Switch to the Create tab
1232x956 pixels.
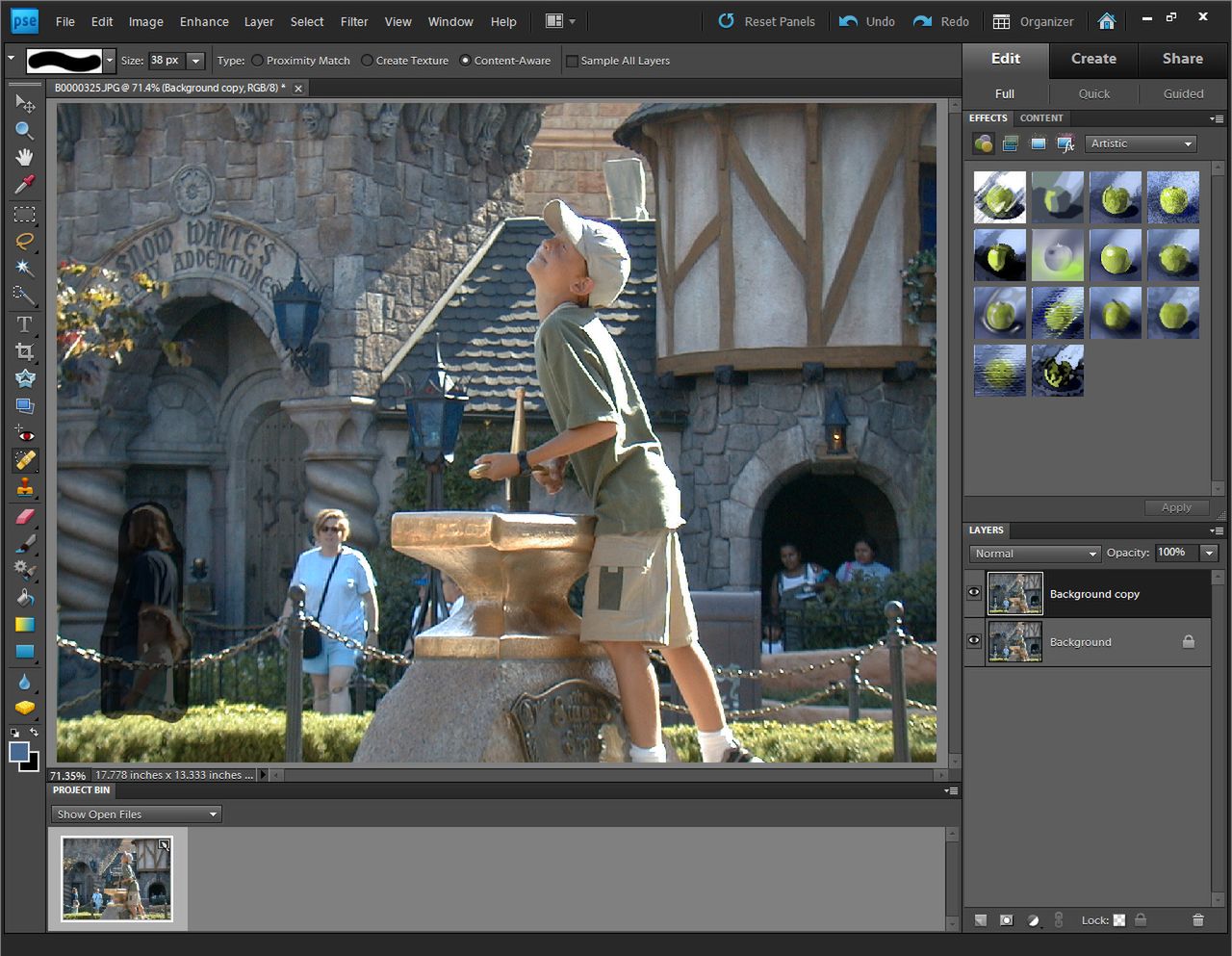[x=1093, y=59]
